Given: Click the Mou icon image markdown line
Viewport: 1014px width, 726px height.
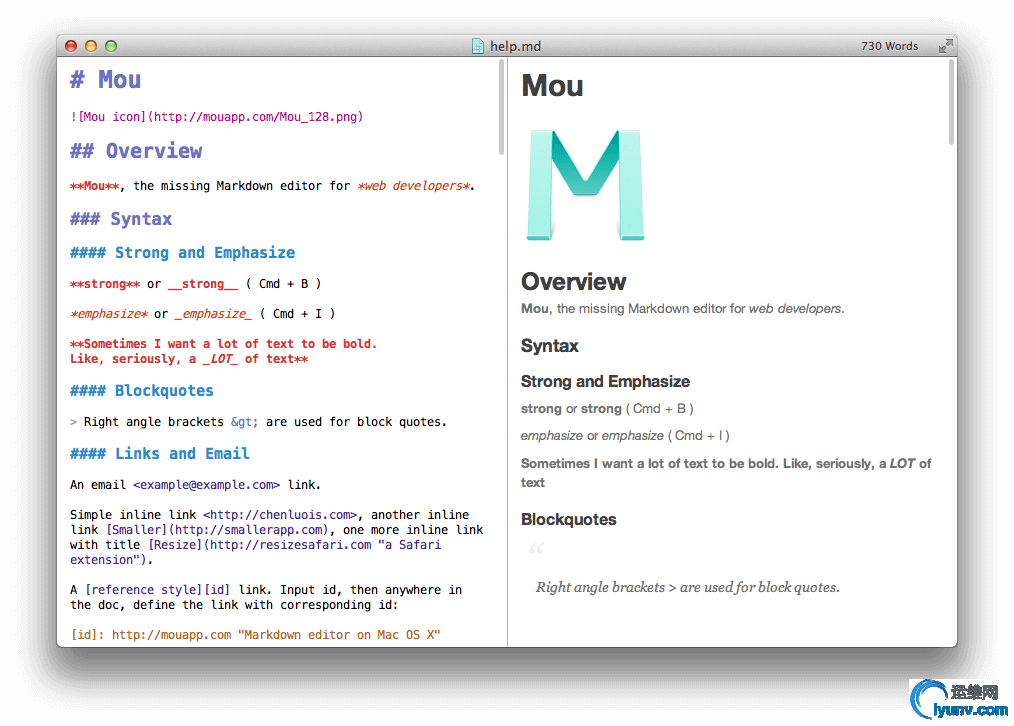Looking at the screenshot, I should 217,117.
